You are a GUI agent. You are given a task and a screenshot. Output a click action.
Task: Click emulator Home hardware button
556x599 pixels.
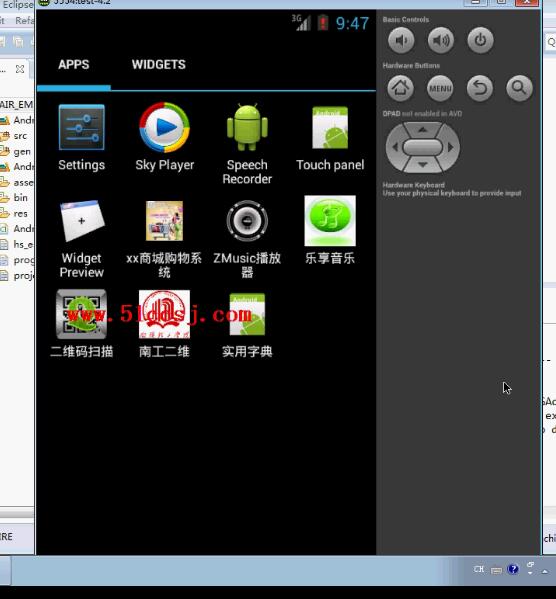pyautogui.click(x=400, y=88)
